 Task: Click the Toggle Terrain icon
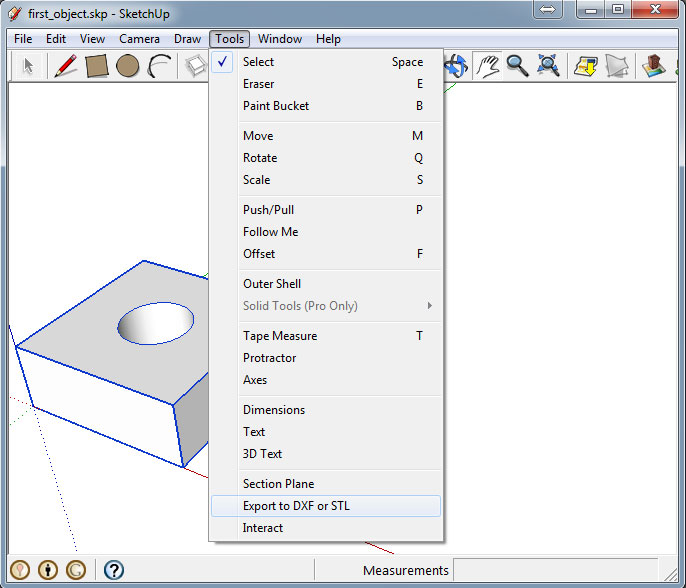point(617,66)
